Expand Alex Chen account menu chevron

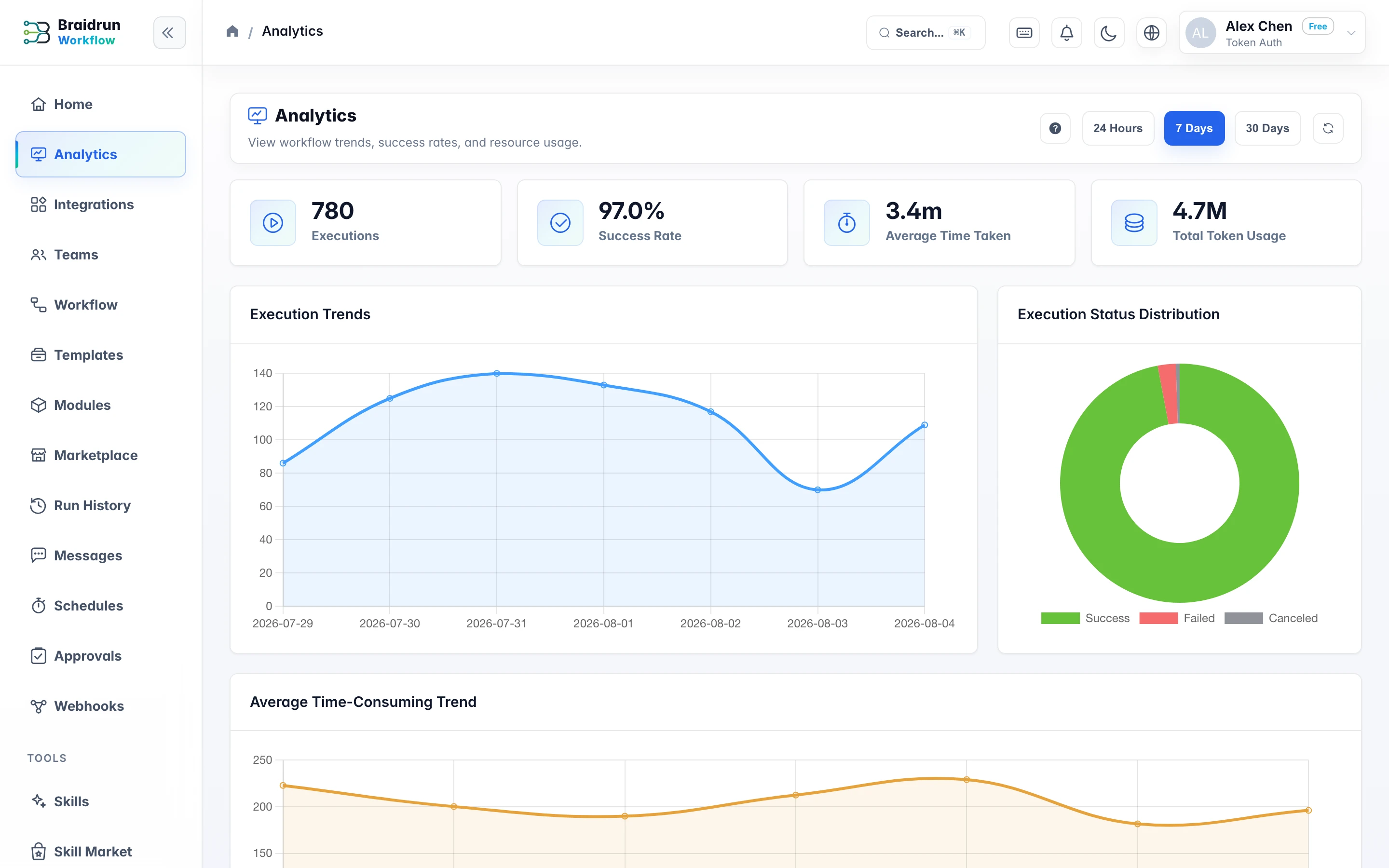tap(1351, 33)
